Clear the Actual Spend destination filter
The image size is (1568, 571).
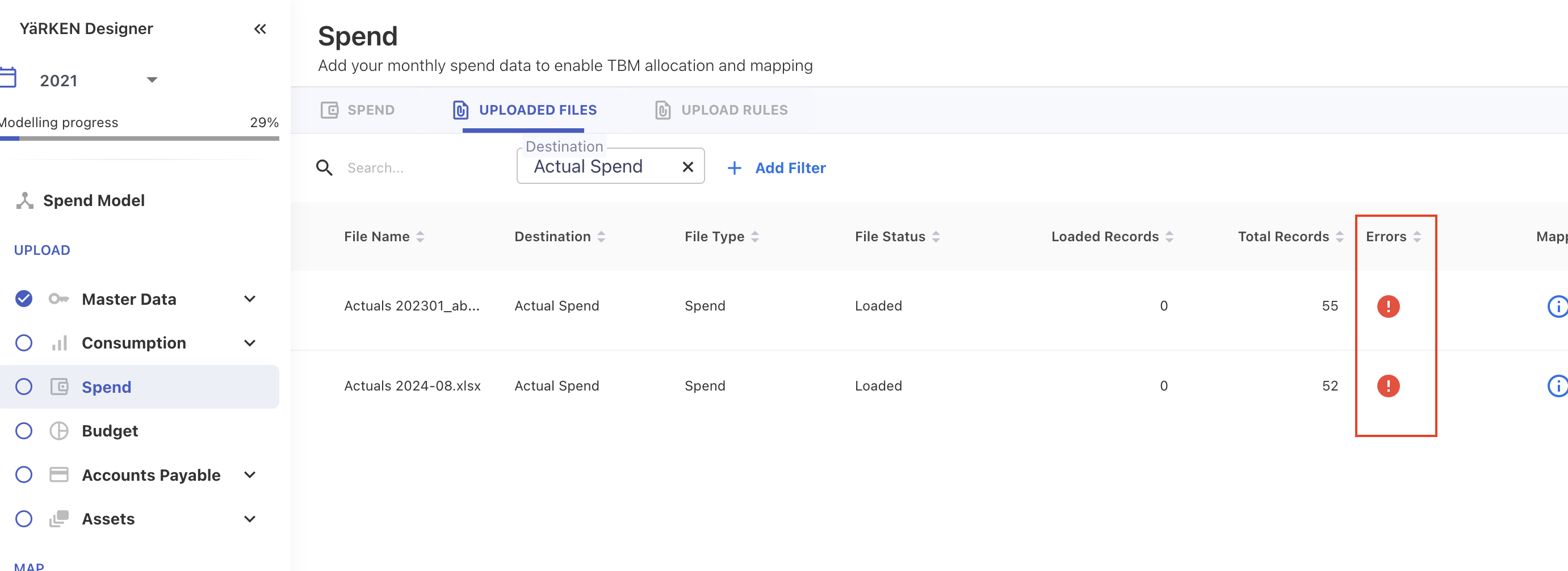688,167
